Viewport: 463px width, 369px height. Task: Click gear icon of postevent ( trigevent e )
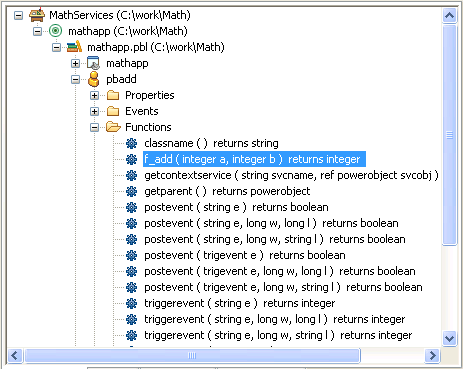[132, 255]
